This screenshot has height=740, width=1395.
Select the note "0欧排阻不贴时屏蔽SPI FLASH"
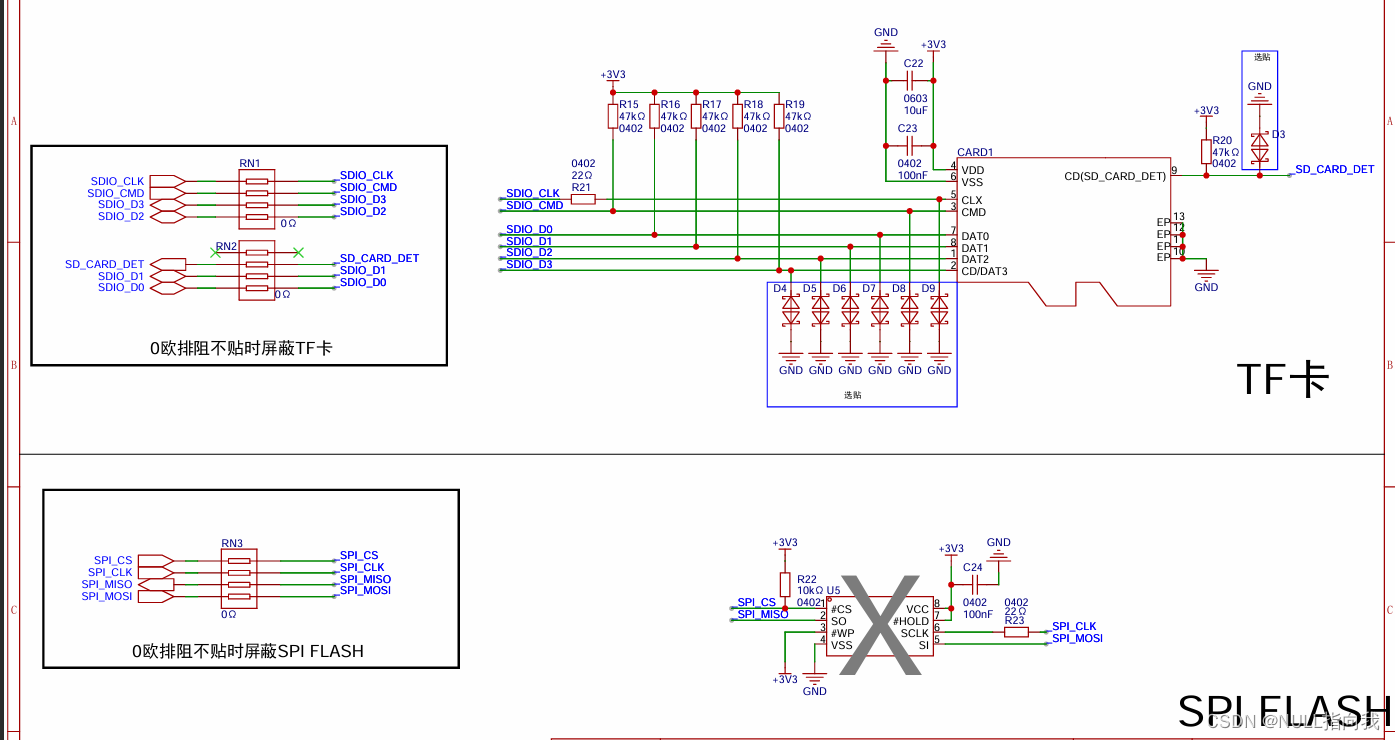tap(248, 651)
